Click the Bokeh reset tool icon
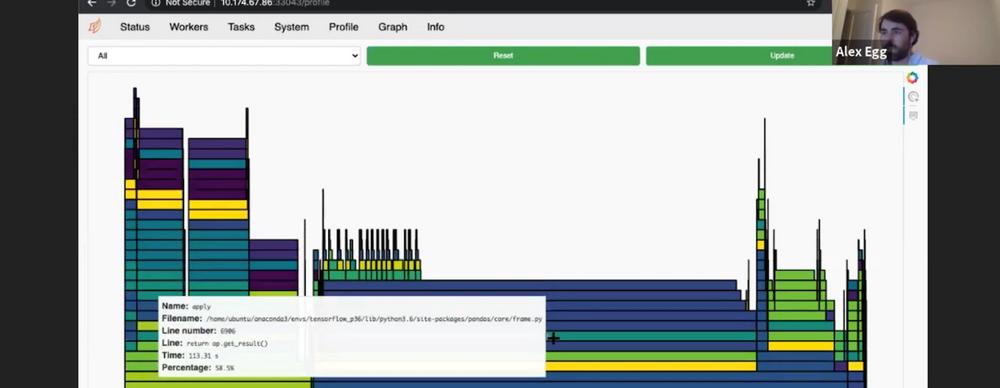The height and width of the screenshot is (388, 1000). (913, 97)
